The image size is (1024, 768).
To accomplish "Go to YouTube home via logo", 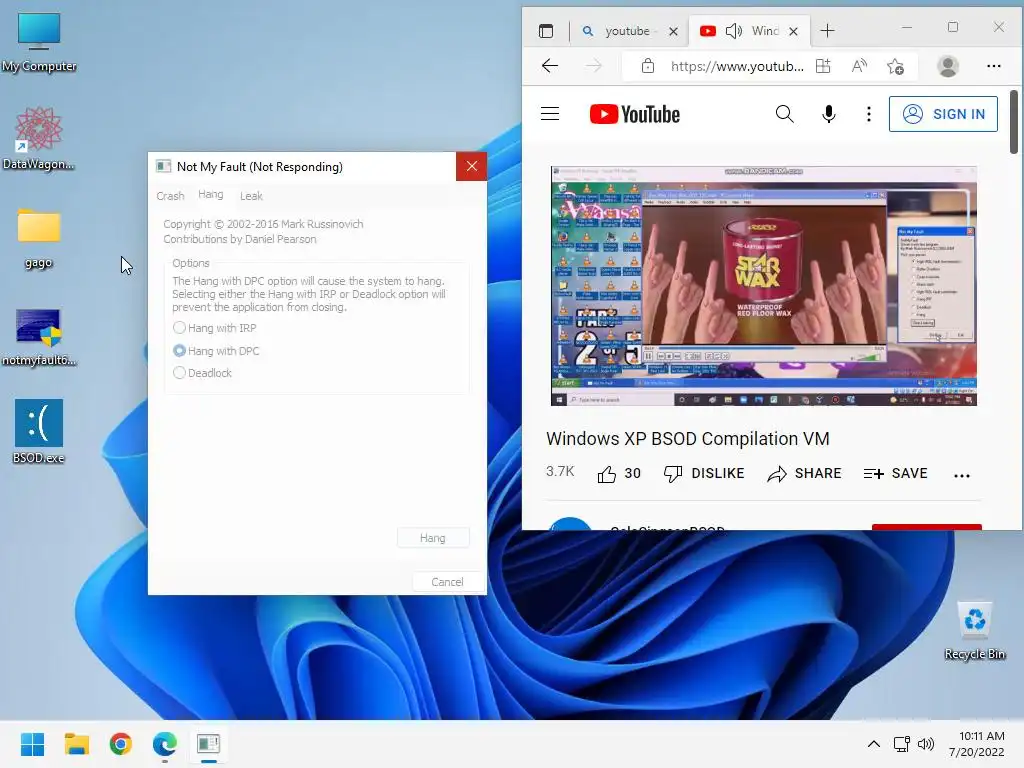I will pos(635,114).
